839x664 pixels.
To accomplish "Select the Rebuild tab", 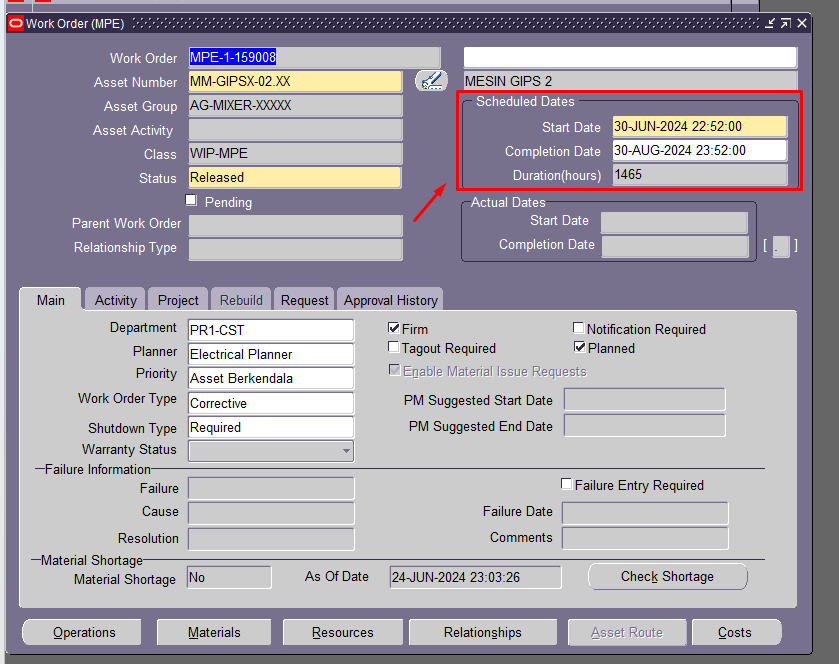I will 240,299.
